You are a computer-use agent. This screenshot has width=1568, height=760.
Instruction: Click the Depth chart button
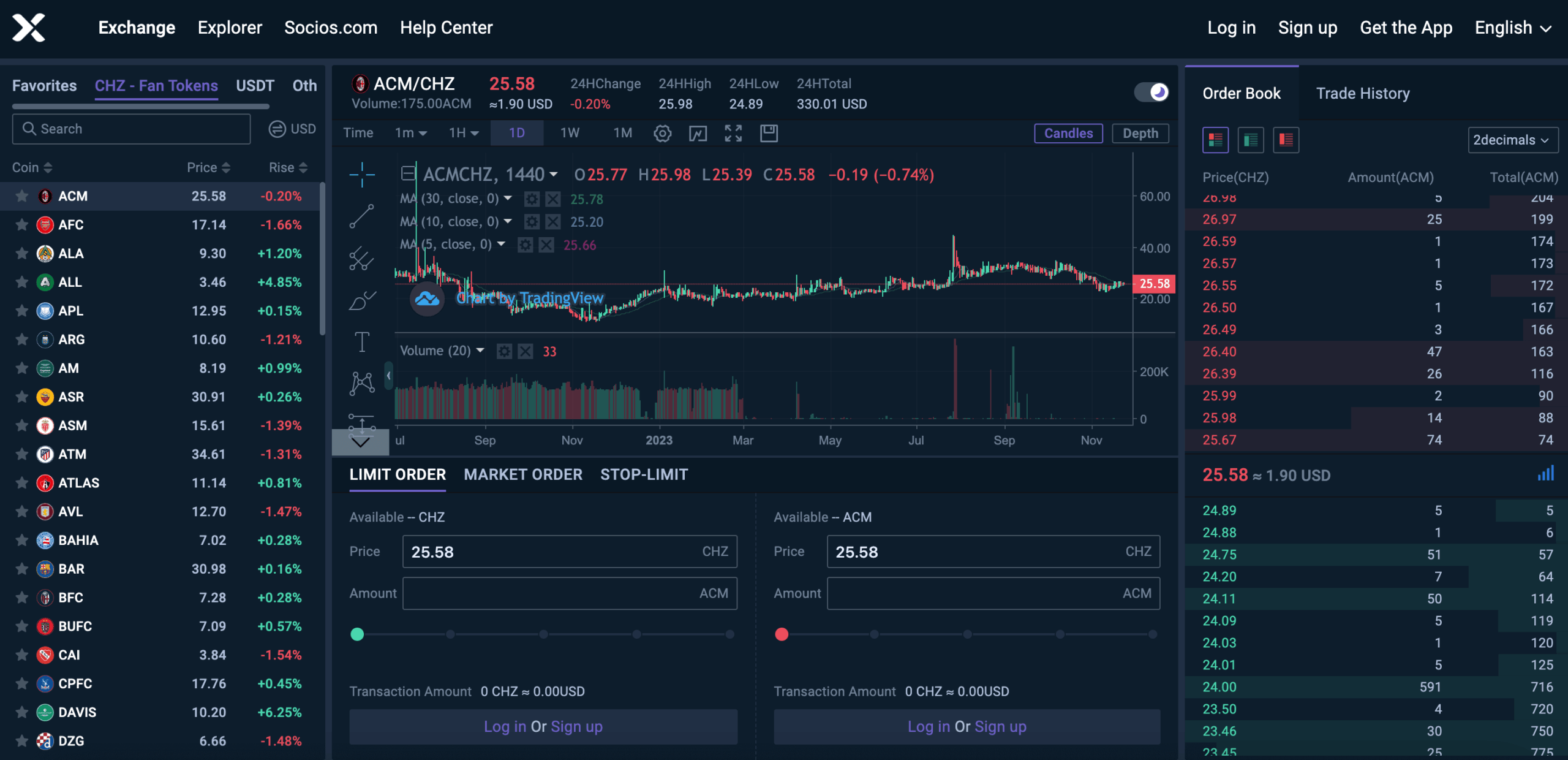pos(1140,133)
